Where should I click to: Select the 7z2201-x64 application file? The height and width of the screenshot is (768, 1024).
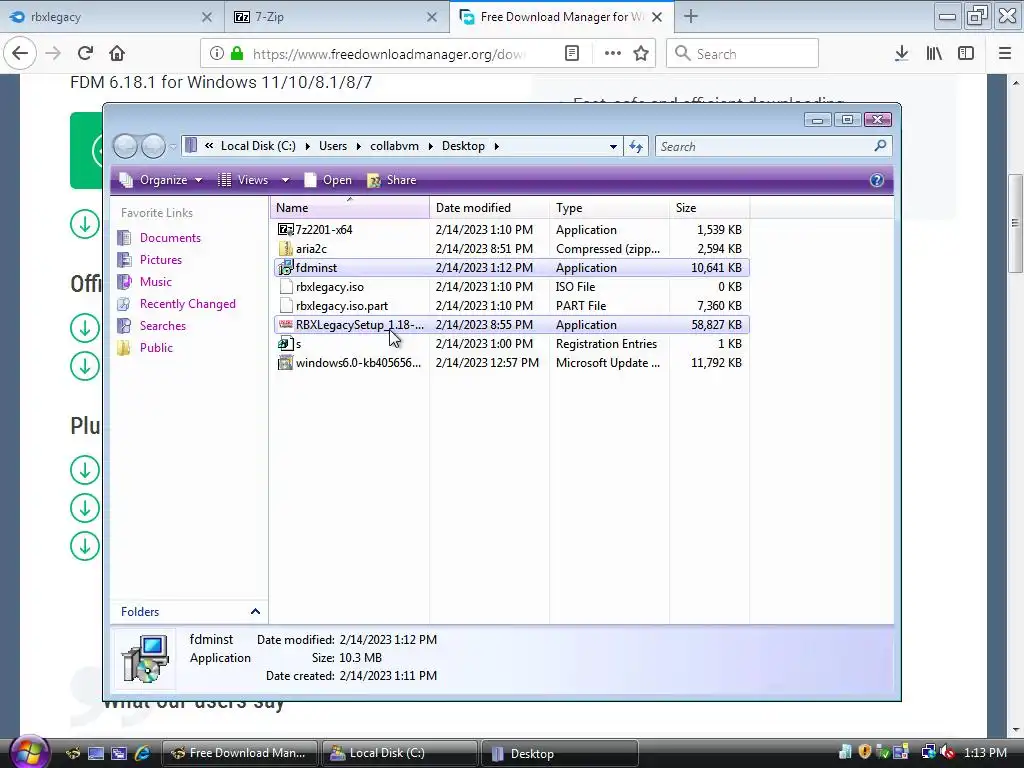511,230
